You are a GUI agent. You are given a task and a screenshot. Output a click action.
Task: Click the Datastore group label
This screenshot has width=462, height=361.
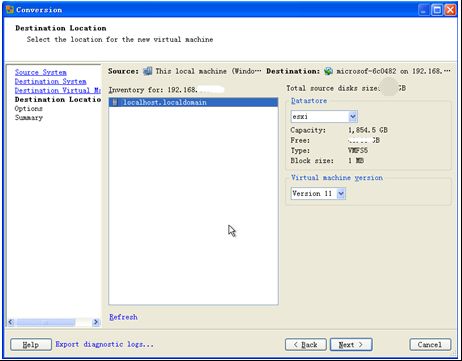coord(309,101)
